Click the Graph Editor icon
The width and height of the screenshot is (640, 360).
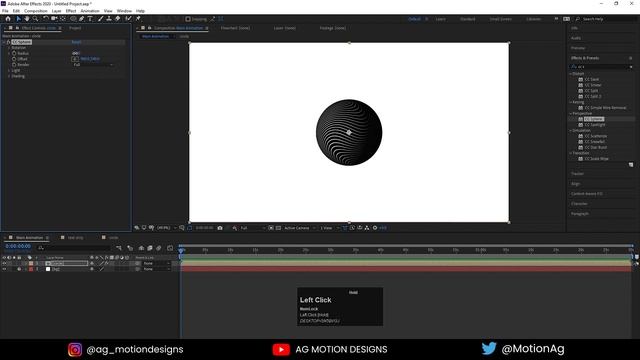coord(170,248)
